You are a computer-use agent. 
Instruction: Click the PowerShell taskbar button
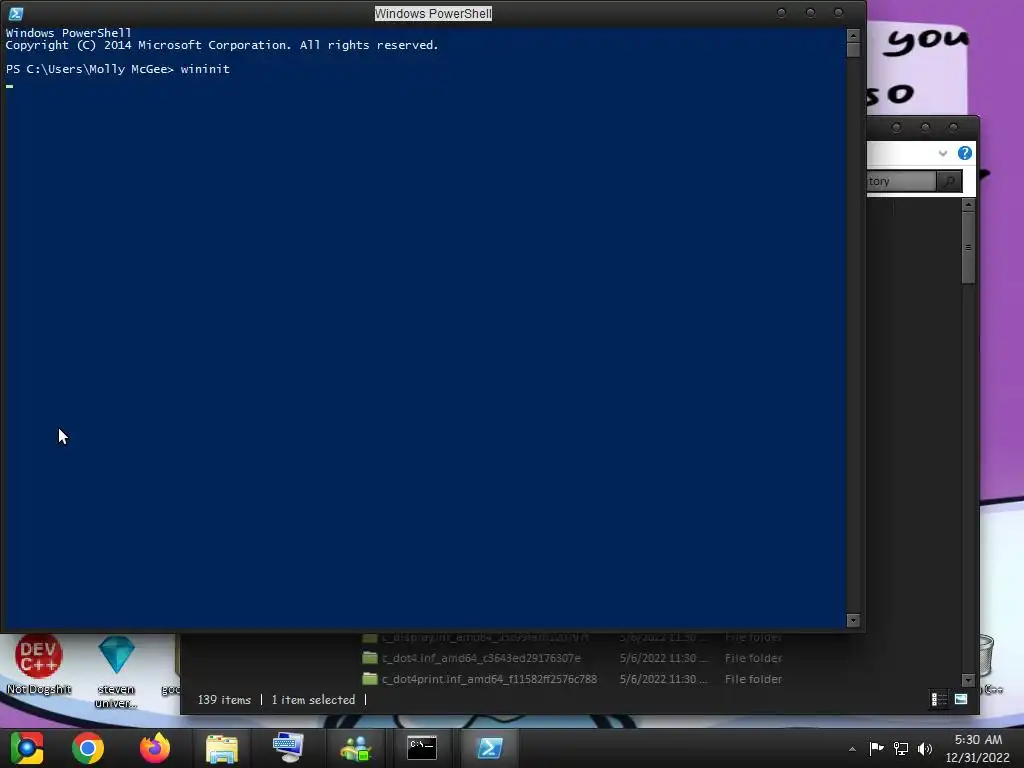point(489,748)
